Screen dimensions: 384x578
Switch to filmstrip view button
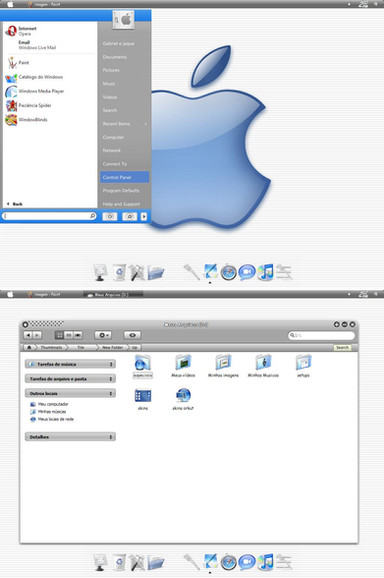pos(78,335)
